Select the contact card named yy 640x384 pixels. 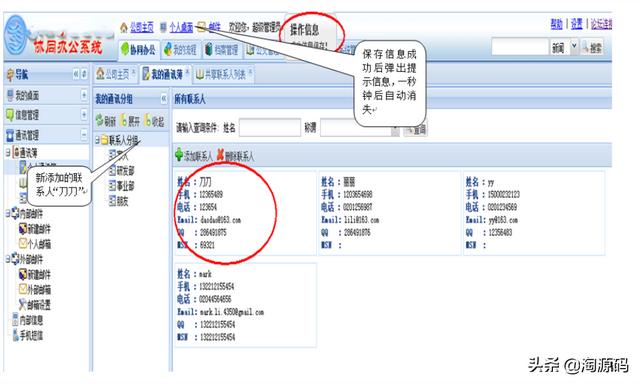click(x=534, y=213)
